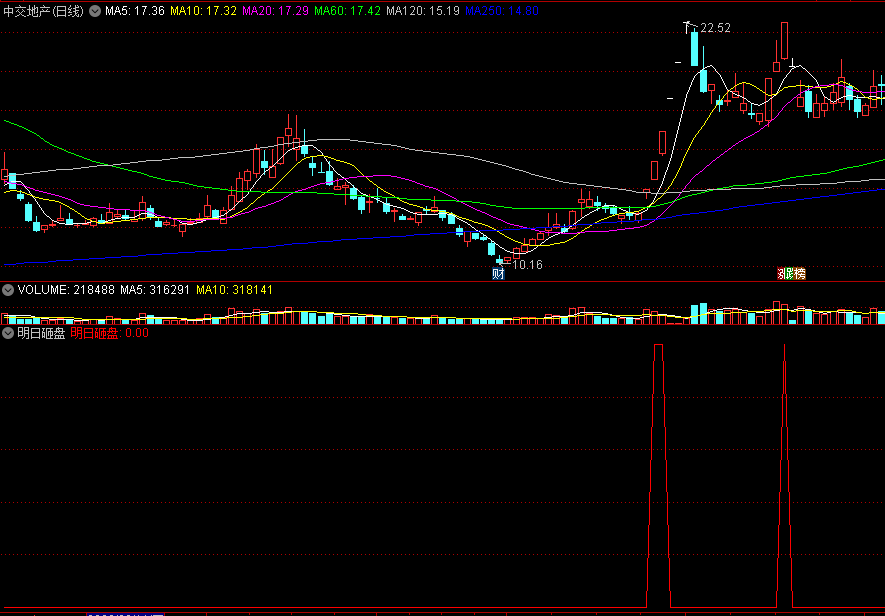
Task: Click the magenta MA20: 17.29 label
Action: click(275, 11)
